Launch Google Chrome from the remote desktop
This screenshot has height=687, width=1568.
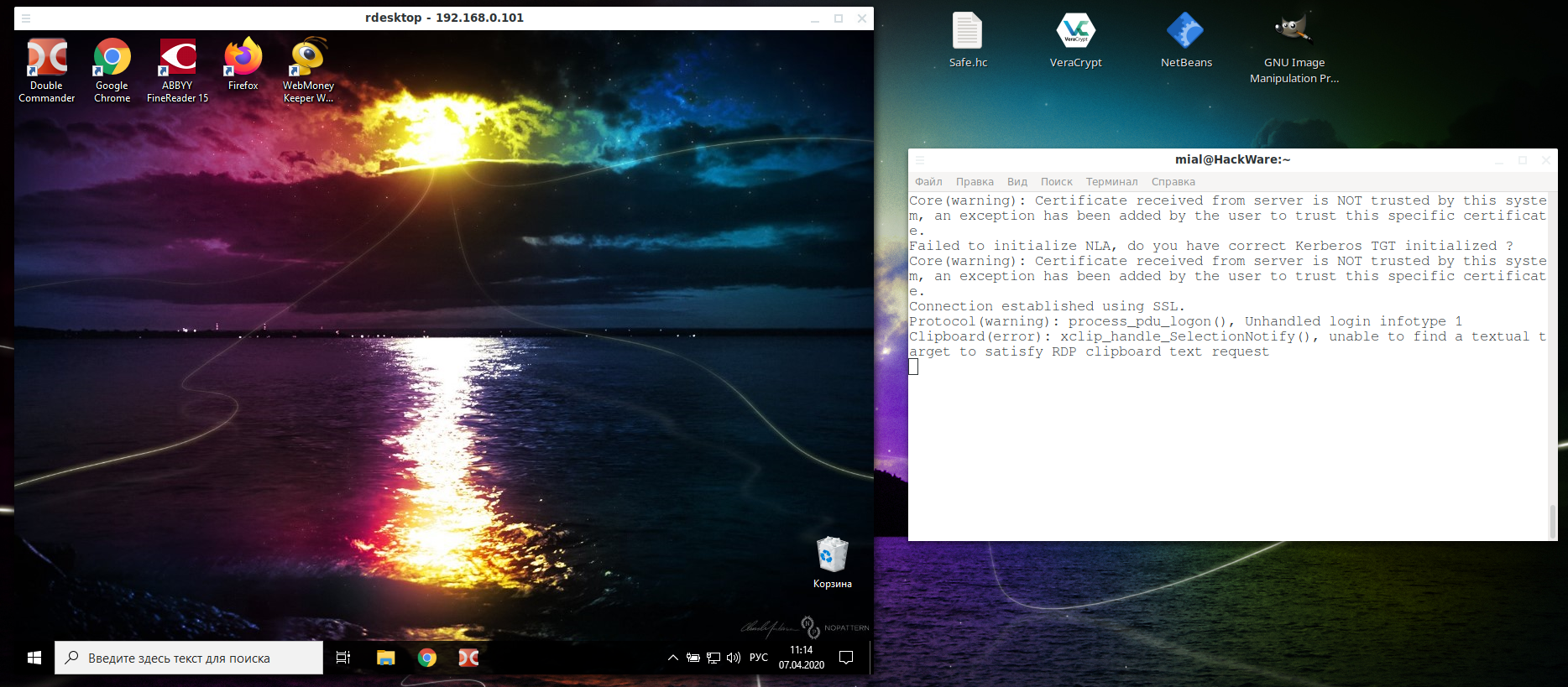[x=112, y=59]
